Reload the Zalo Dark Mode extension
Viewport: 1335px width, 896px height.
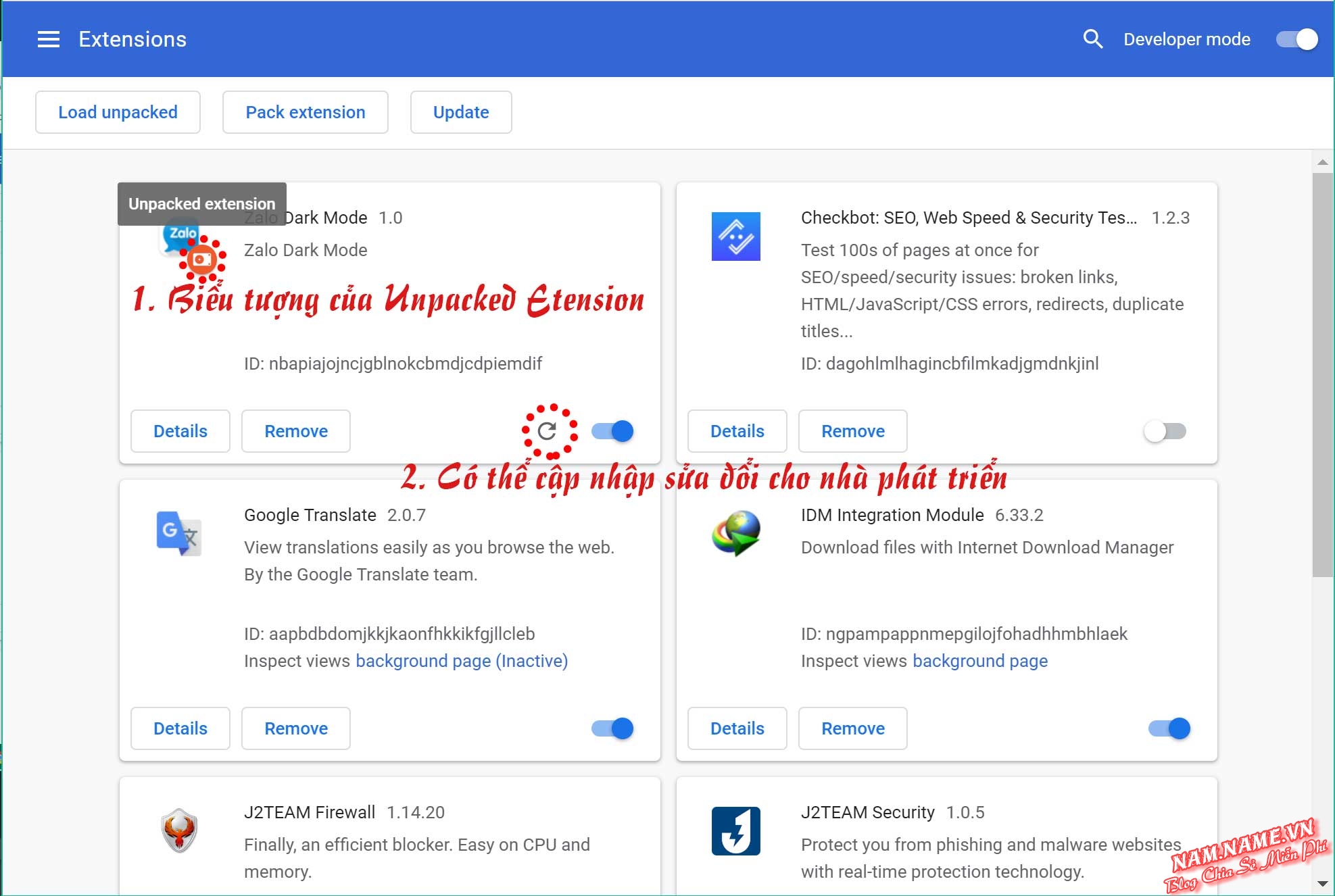tap(547, 431)
